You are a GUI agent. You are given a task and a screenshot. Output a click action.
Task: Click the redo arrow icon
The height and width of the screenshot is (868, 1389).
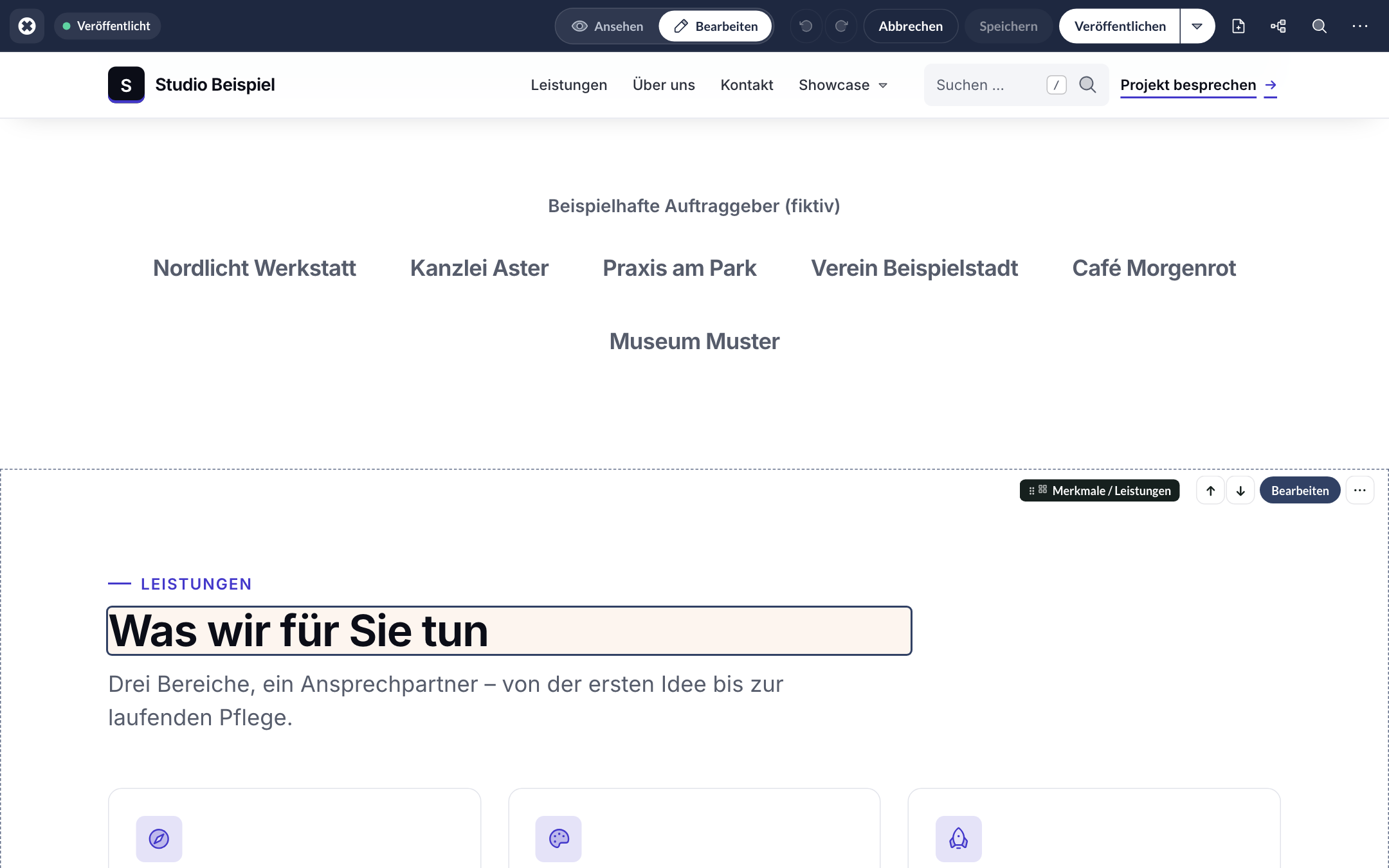841,26
